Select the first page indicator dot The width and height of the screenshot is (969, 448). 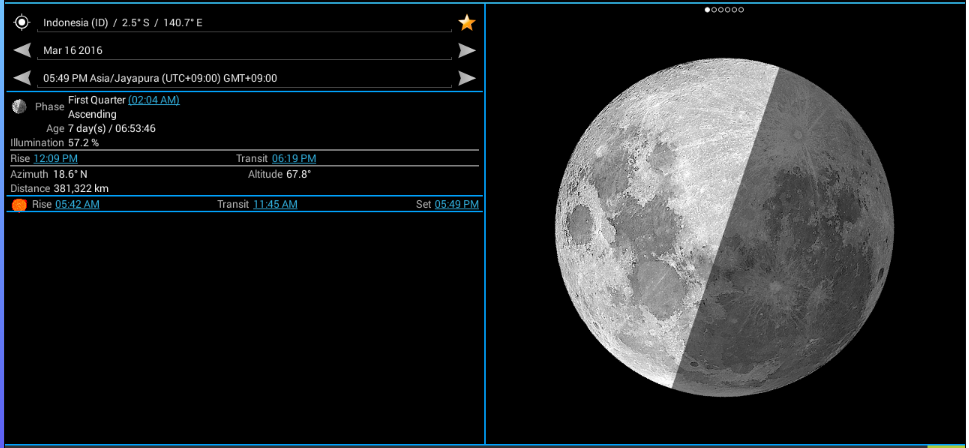pyautogui.click(x=708, y=10)
